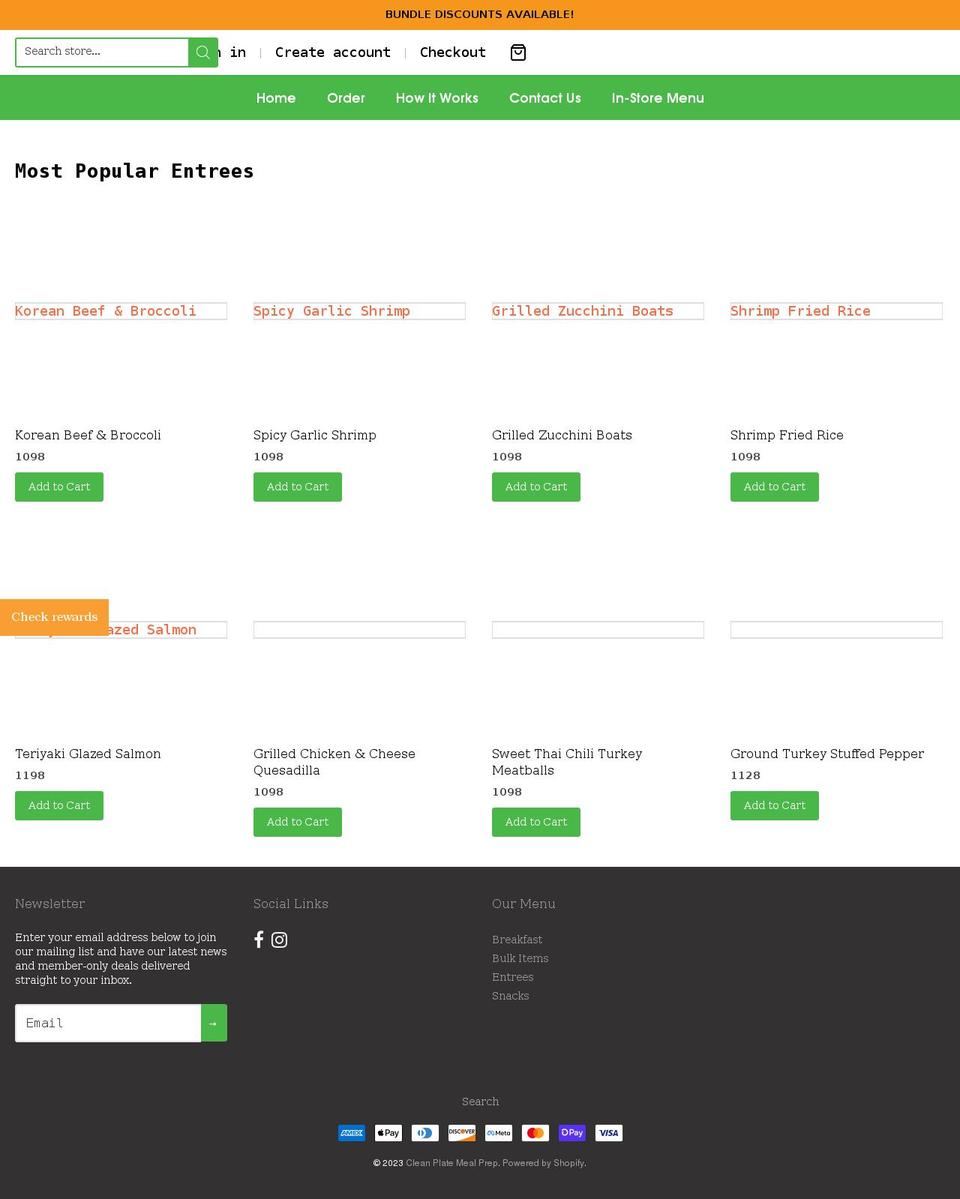Add Grilled Chicken & Cheese Quesadilla to cart
Viewport: 960px width, 1199px height.
298,822
